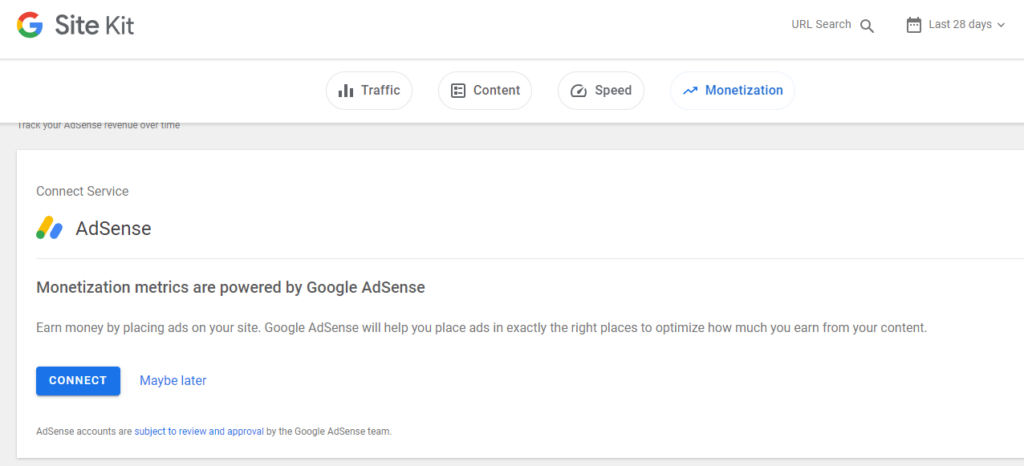
Task: Click the AdSense logo icon
Action: pyautogui.click(x=50, y=228)
